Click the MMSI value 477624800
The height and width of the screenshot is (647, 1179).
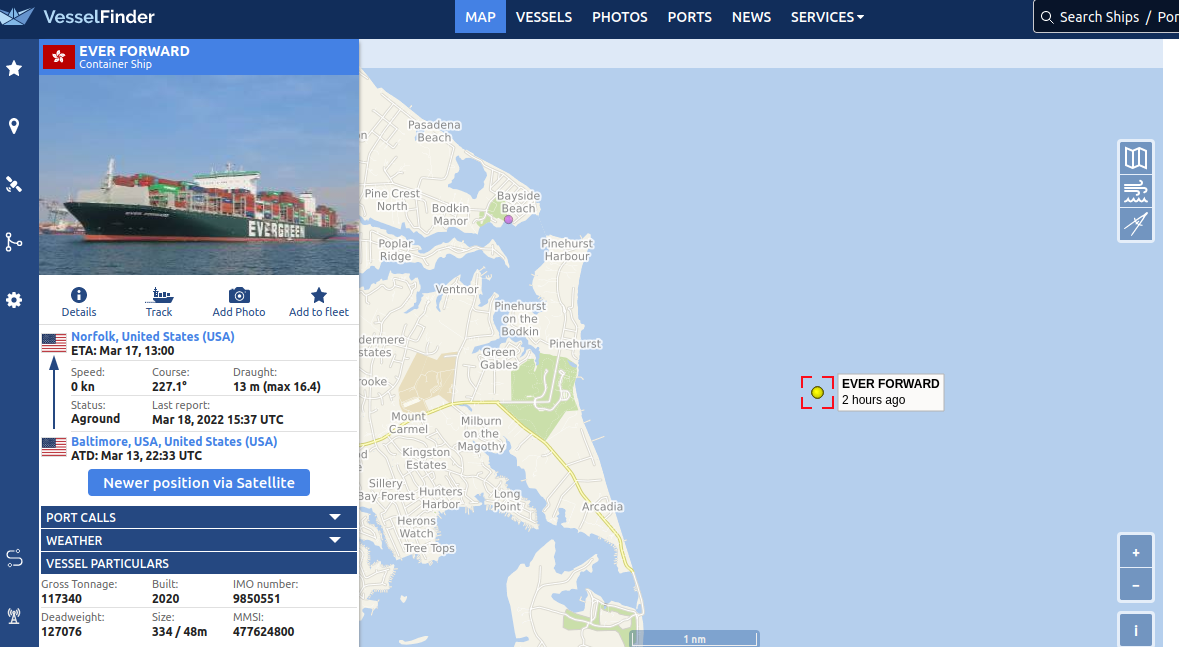[x=263, y=632]
